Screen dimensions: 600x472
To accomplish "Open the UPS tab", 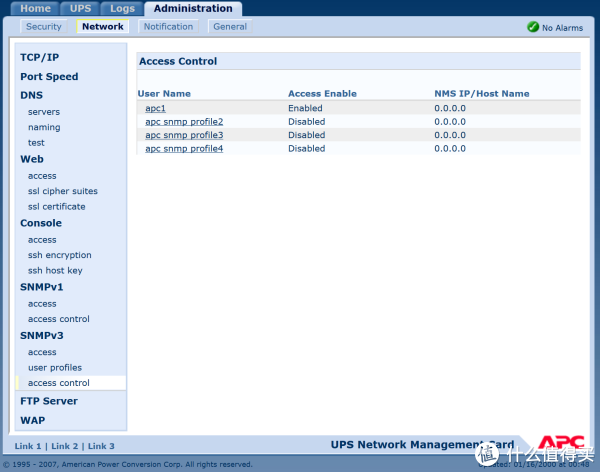I will pos(80,8).
